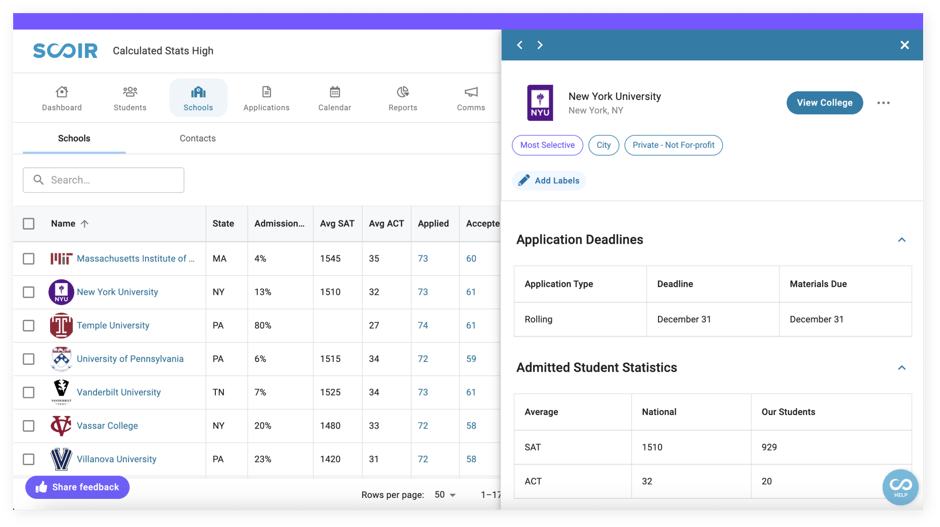Open more options ellipsis for NYU
The height and width of the screenshot is (527, 940).
[883, 103]
